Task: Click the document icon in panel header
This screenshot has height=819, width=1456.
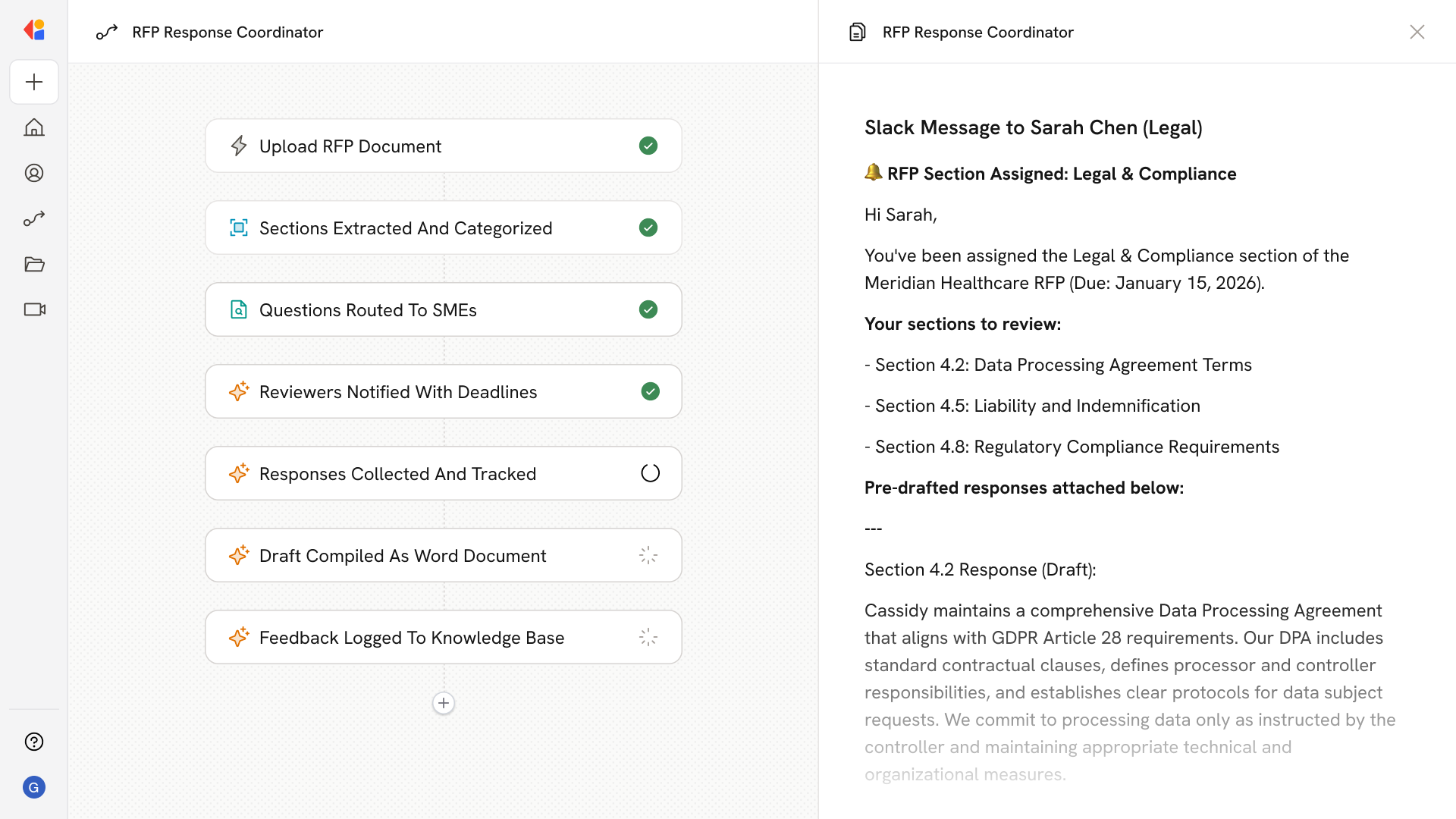Action: (x=857, y=32)
